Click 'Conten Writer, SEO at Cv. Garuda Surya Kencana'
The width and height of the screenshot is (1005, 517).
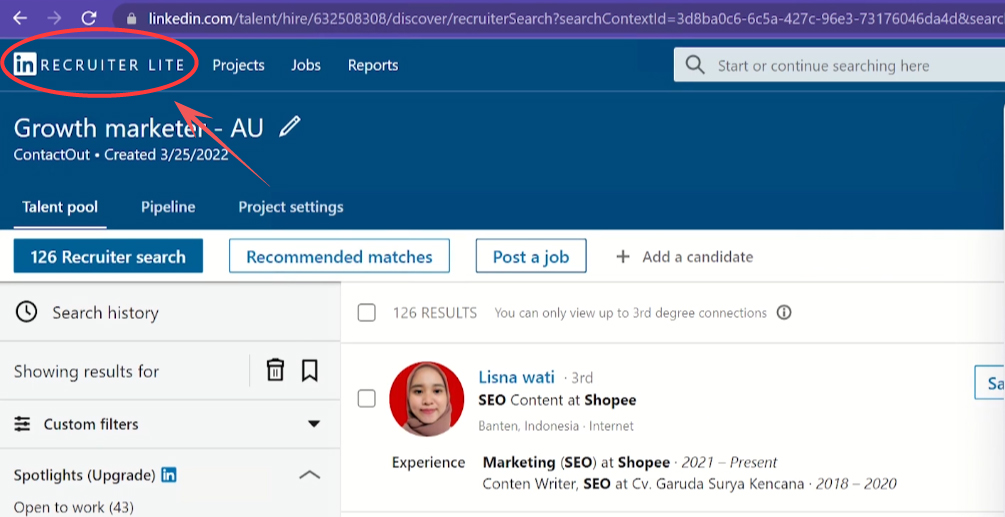(x=645, y=484)
